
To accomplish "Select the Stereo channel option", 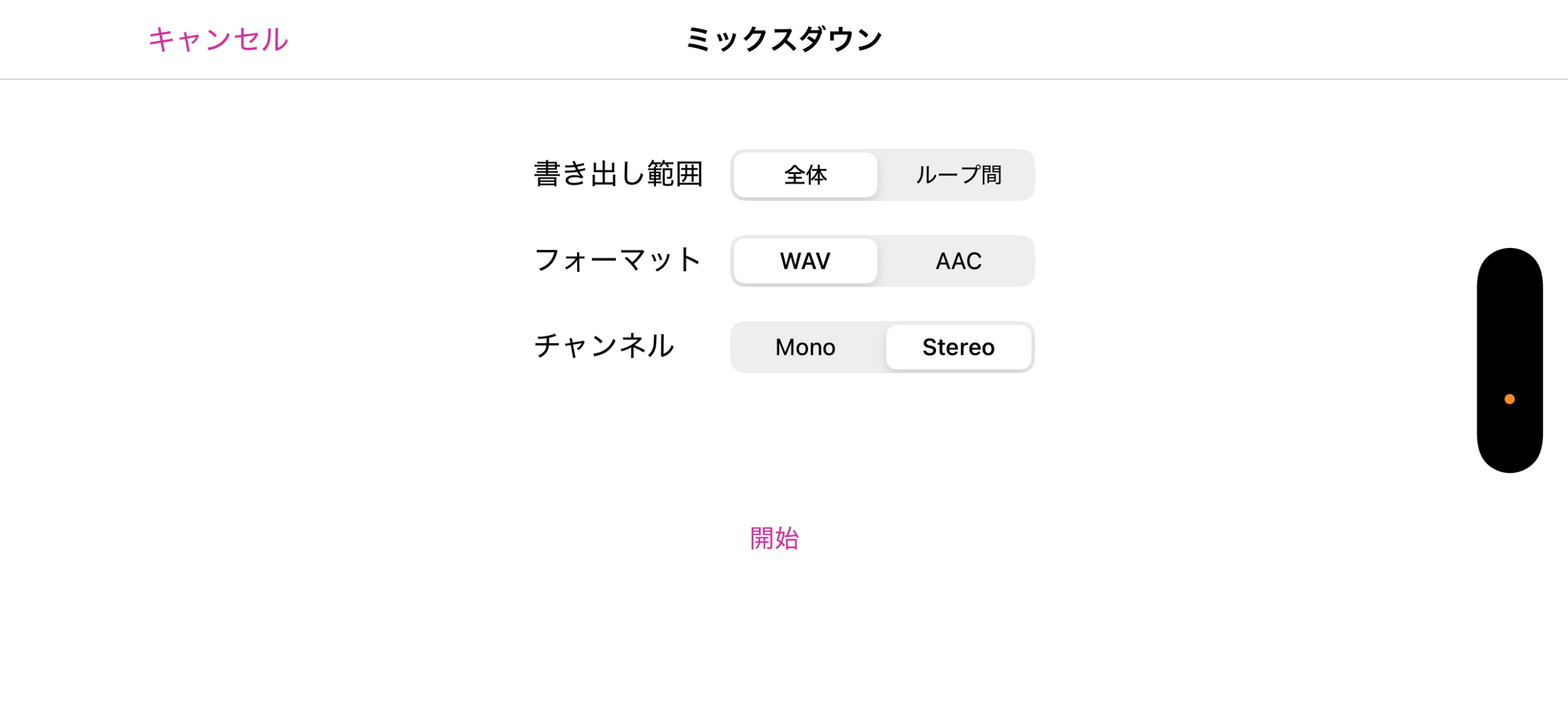I will tap(958, 347).
